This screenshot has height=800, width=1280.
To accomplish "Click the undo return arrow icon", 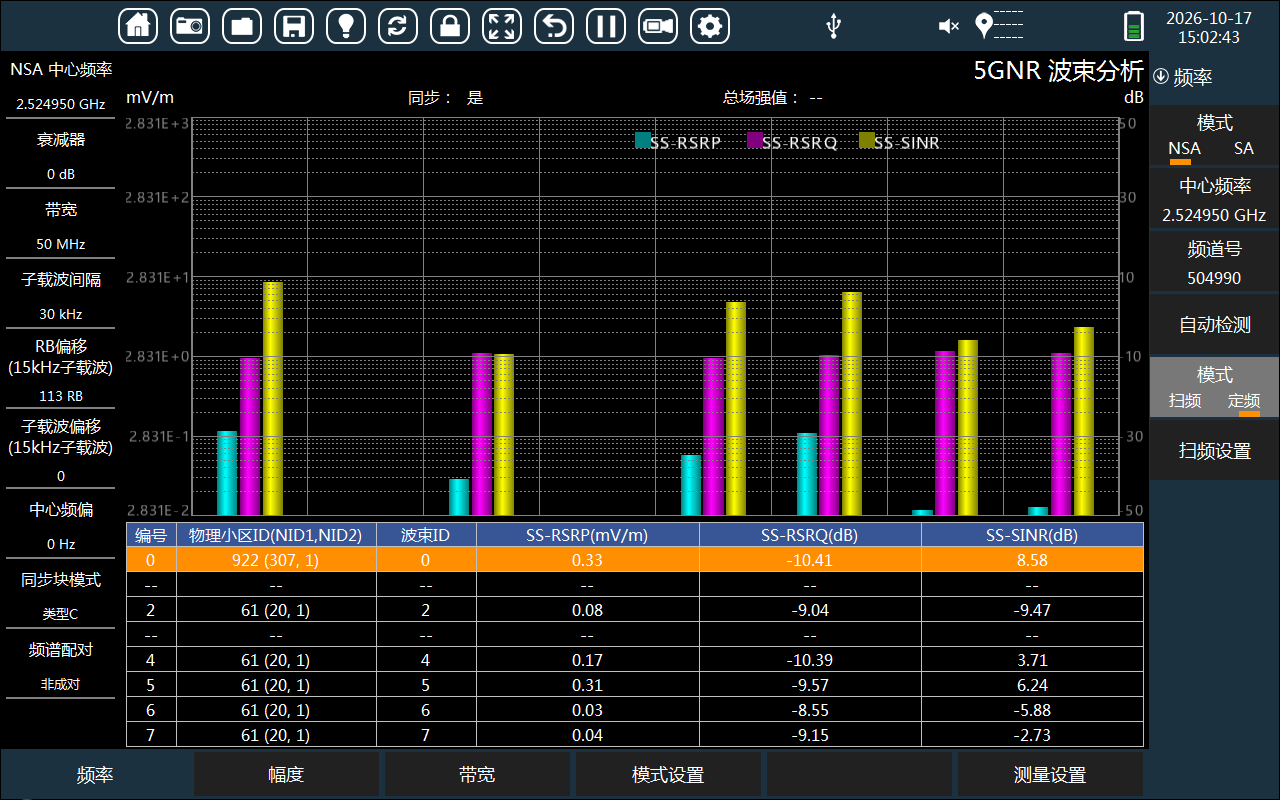I will [554, 26].
